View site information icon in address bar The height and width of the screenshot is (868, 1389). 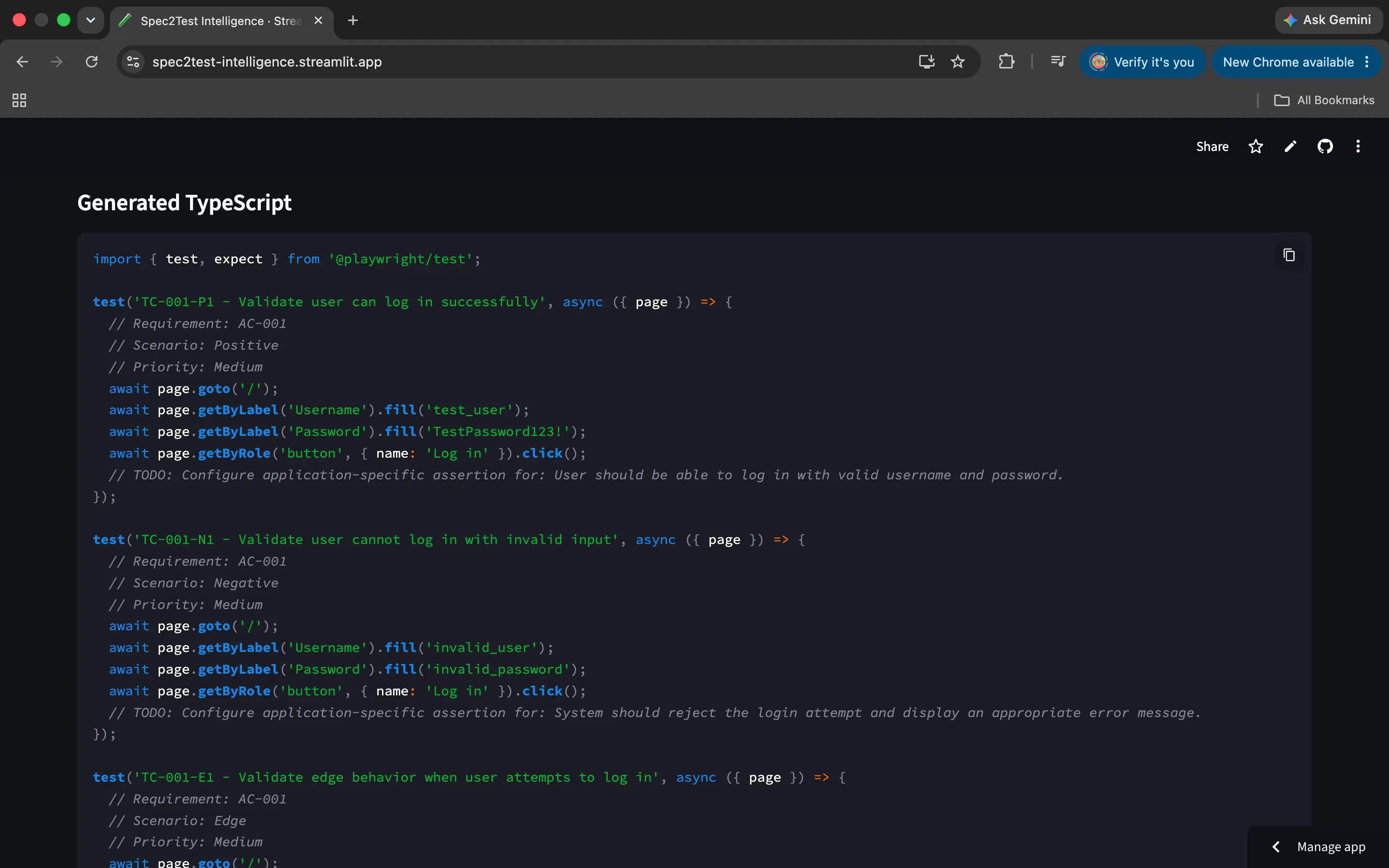(x=133, y=62)
